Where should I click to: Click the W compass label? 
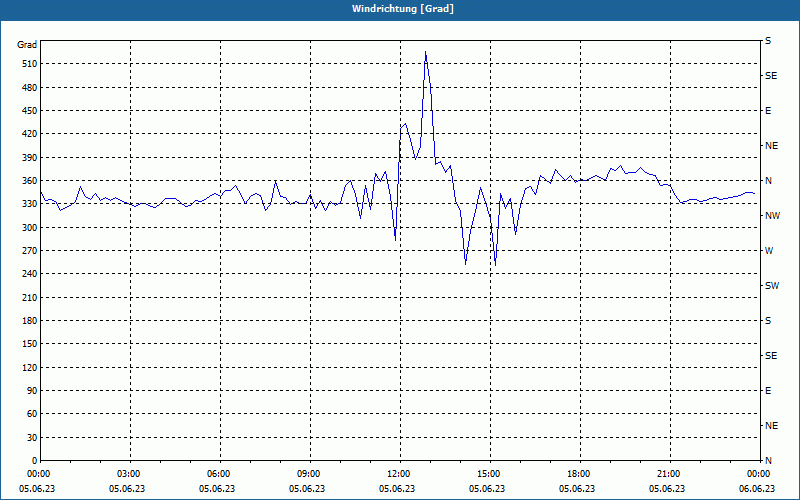[769, 251]
